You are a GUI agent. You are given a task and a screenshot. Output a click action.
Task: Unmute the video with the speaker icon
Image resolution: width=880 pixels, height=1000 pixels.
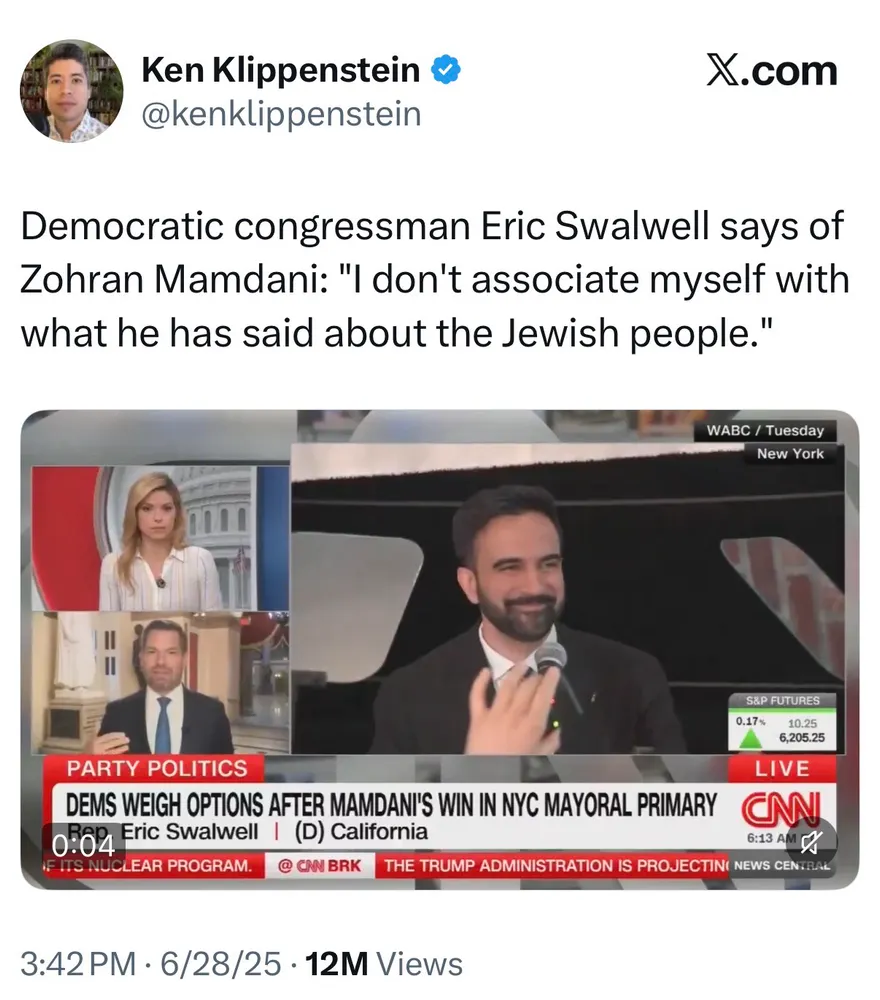click(810, 843)
